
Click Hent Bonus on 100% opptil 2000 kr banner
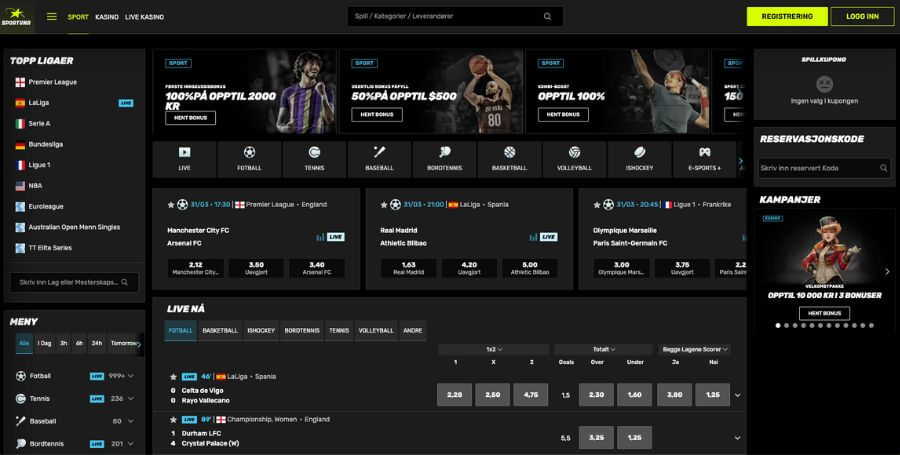(191, 118)
